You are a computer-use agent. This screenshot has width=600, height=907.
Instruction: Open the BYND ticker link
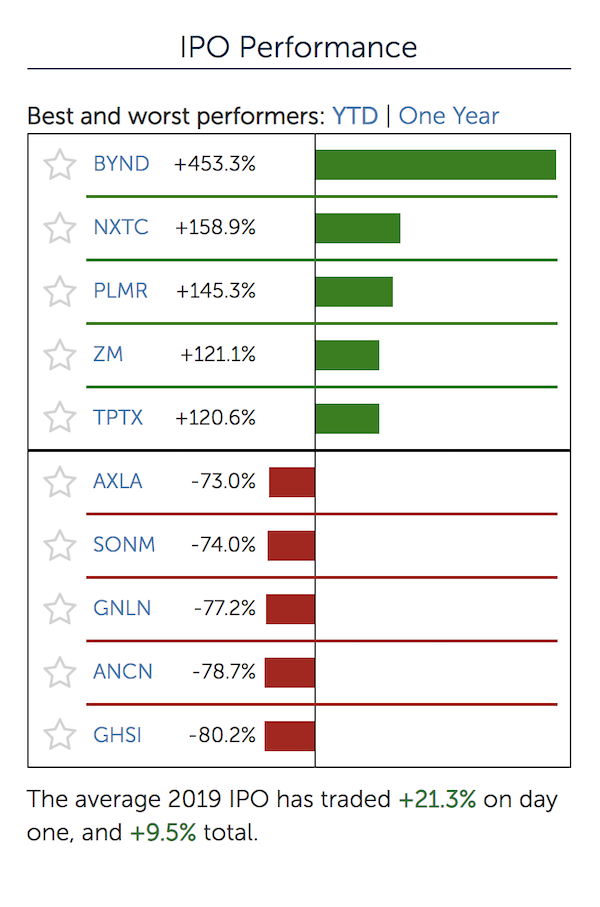(x=122, y=164)
